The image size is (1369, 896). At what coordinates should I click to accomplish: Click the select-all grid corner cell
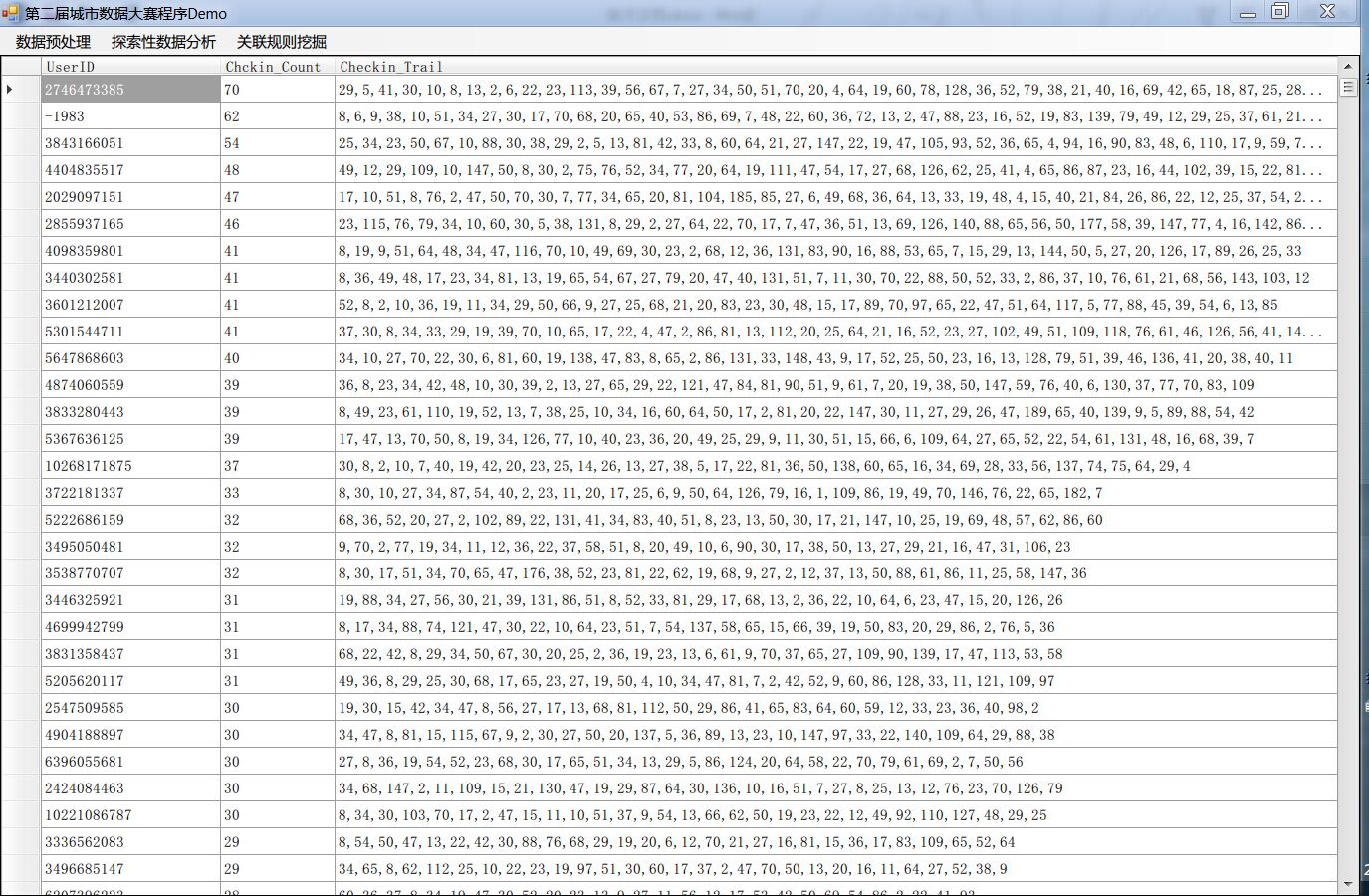[21, 67]
